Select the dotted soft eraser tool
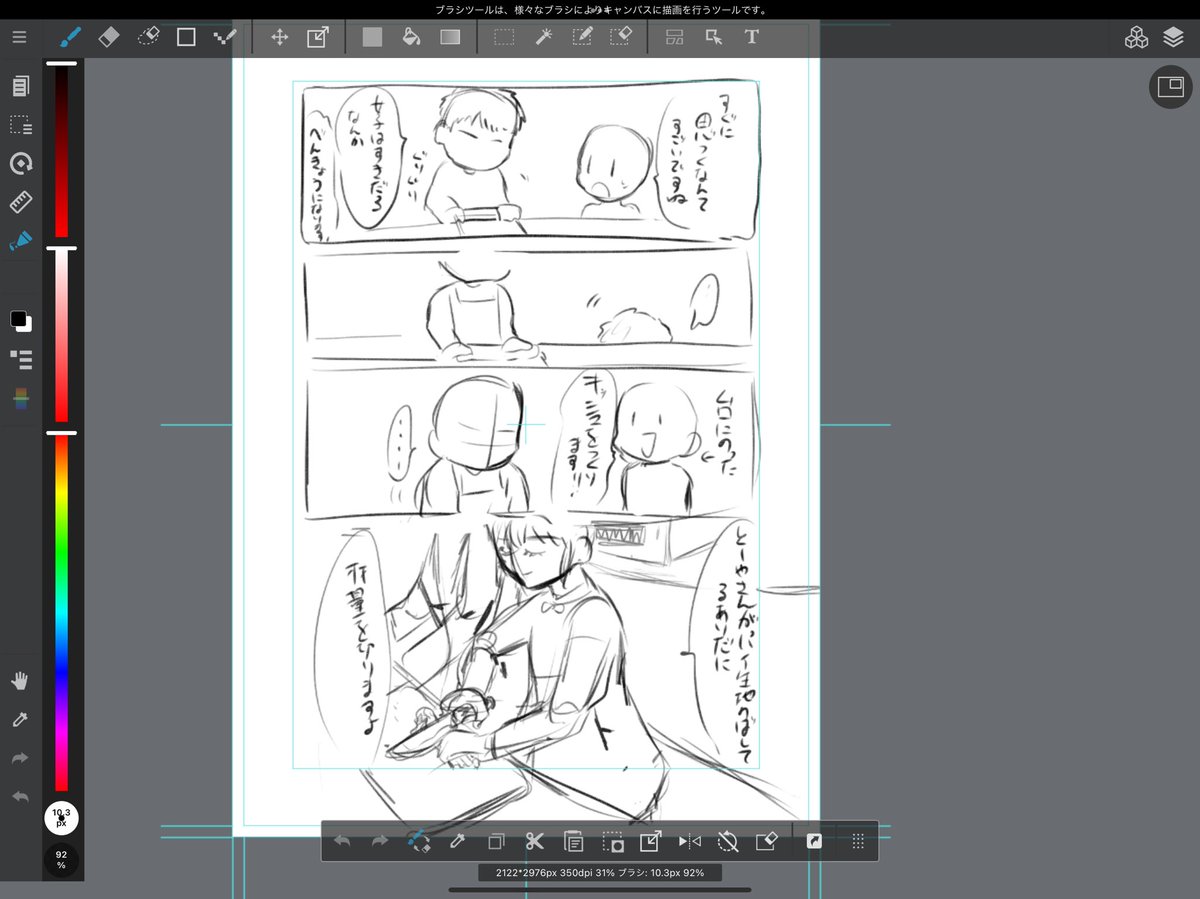Screen dimensions: 1200x899 pyautogui.click(x=148, y=38)
